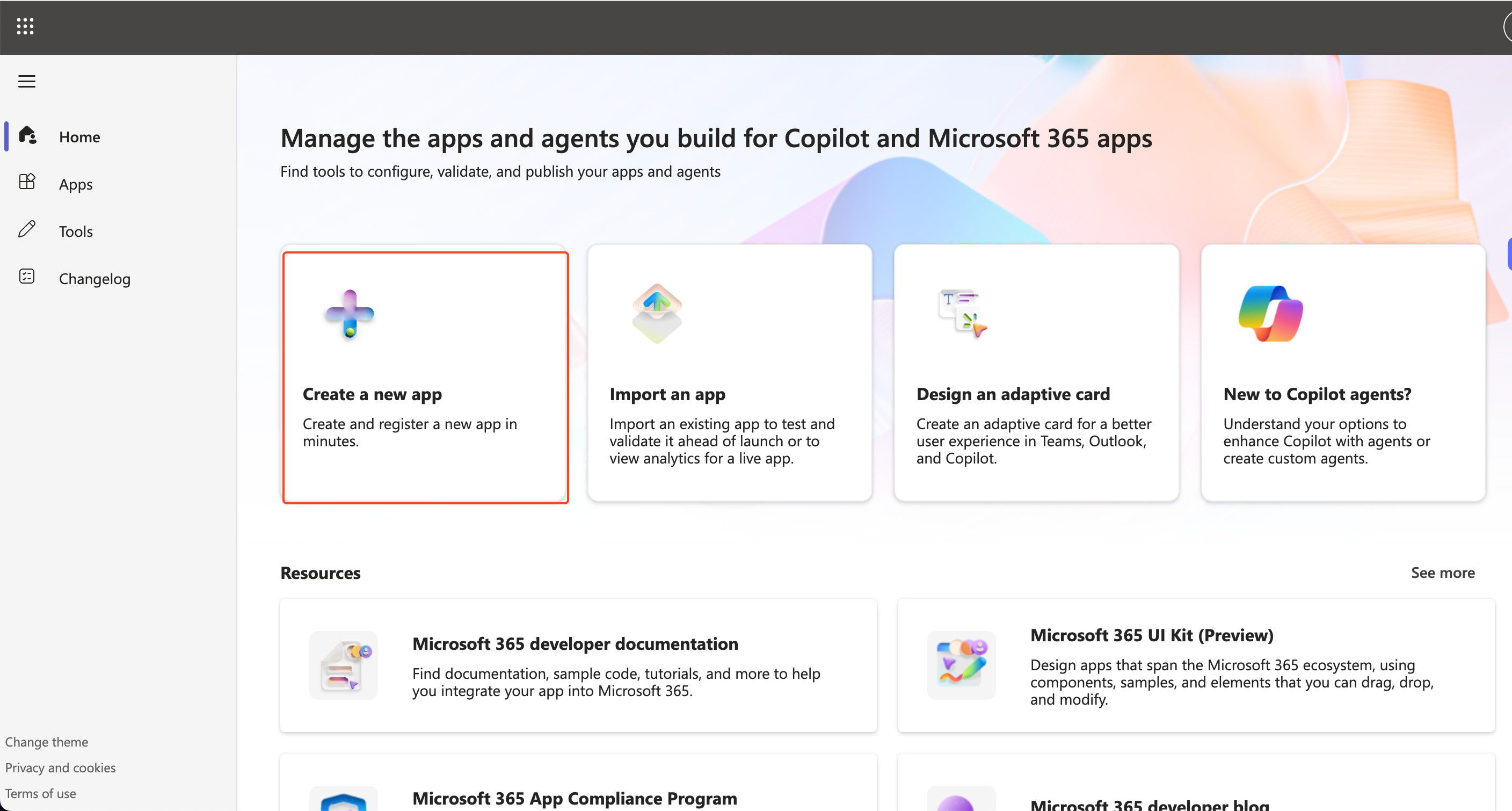Click Change theme link
Viewport: 1512px width, 811px height.
click(46, 742)
